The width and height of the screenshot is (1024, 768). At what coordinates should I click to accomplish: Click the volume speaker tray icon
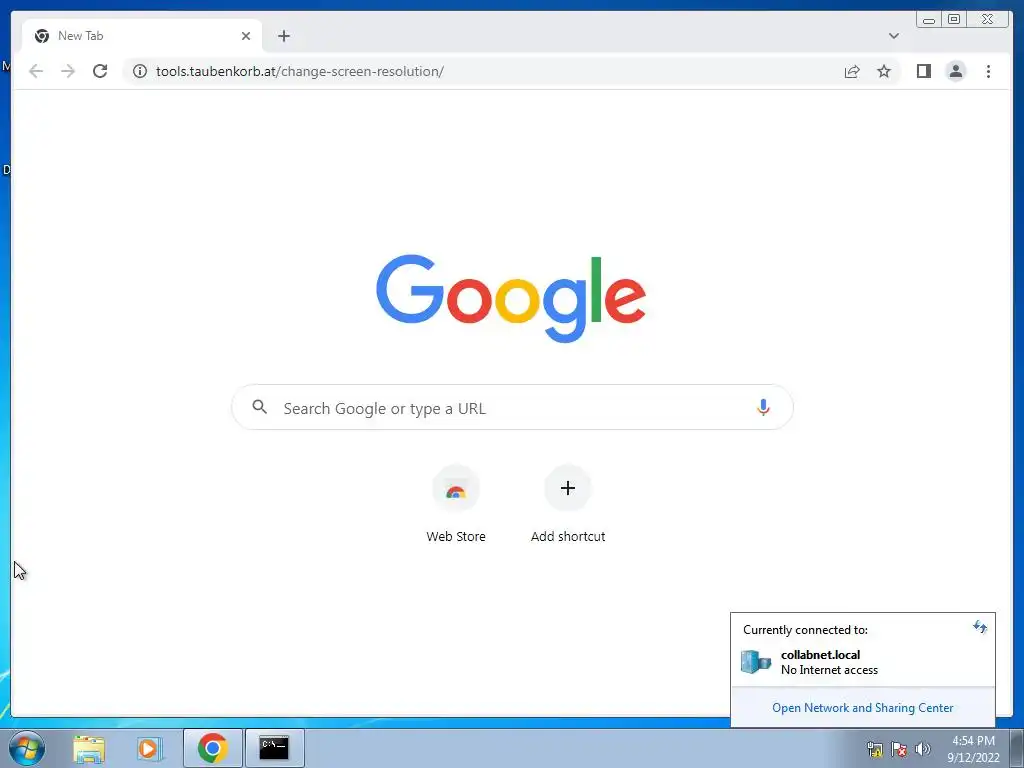pos(922,749)
